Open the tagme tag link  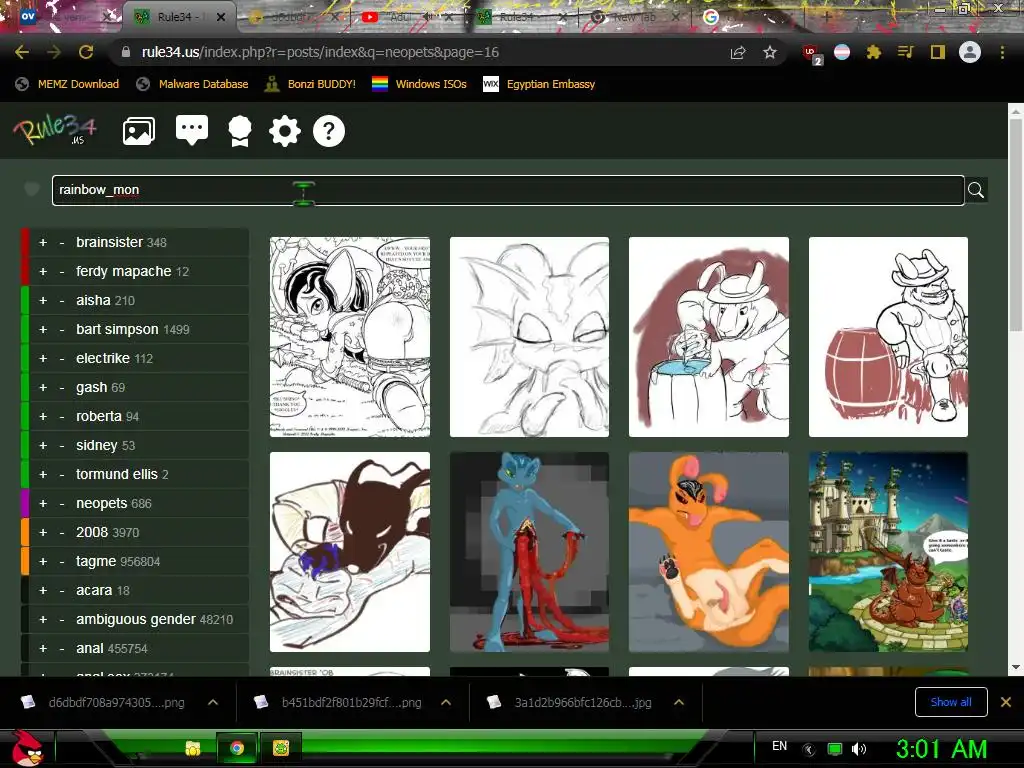pos(96,561)
